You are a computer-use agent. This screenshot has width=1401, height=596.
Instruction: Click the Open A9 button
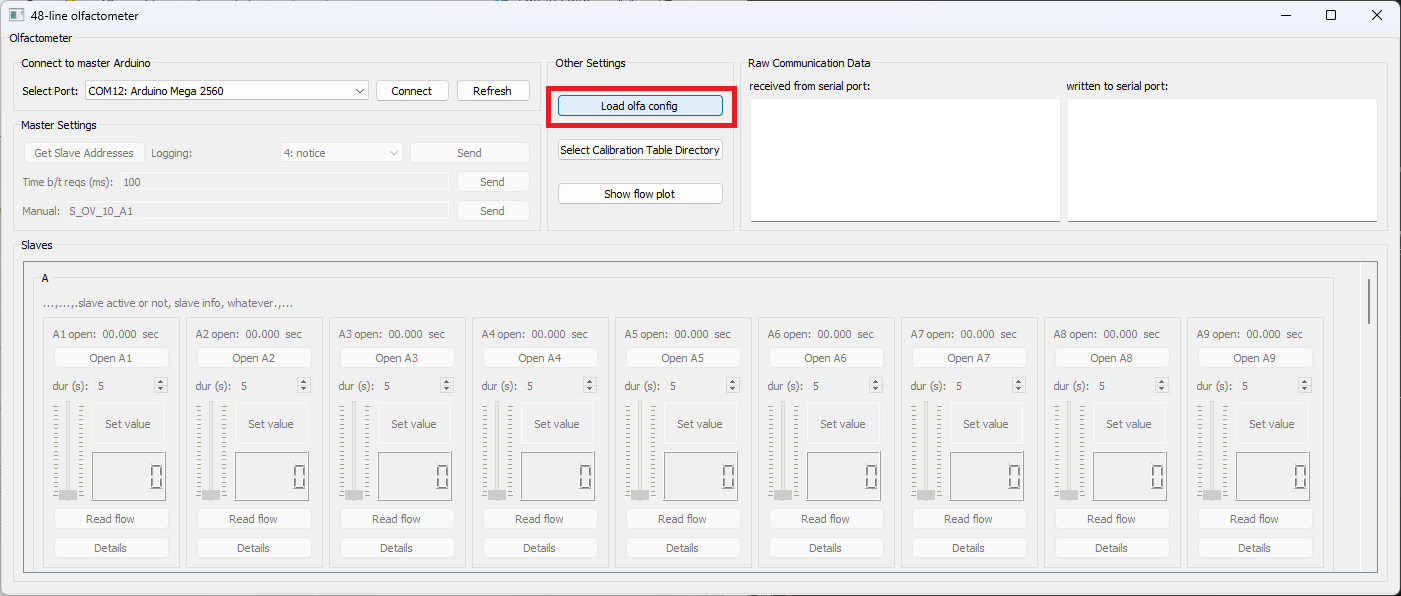pyautogui.click(x=1255, y=358)
